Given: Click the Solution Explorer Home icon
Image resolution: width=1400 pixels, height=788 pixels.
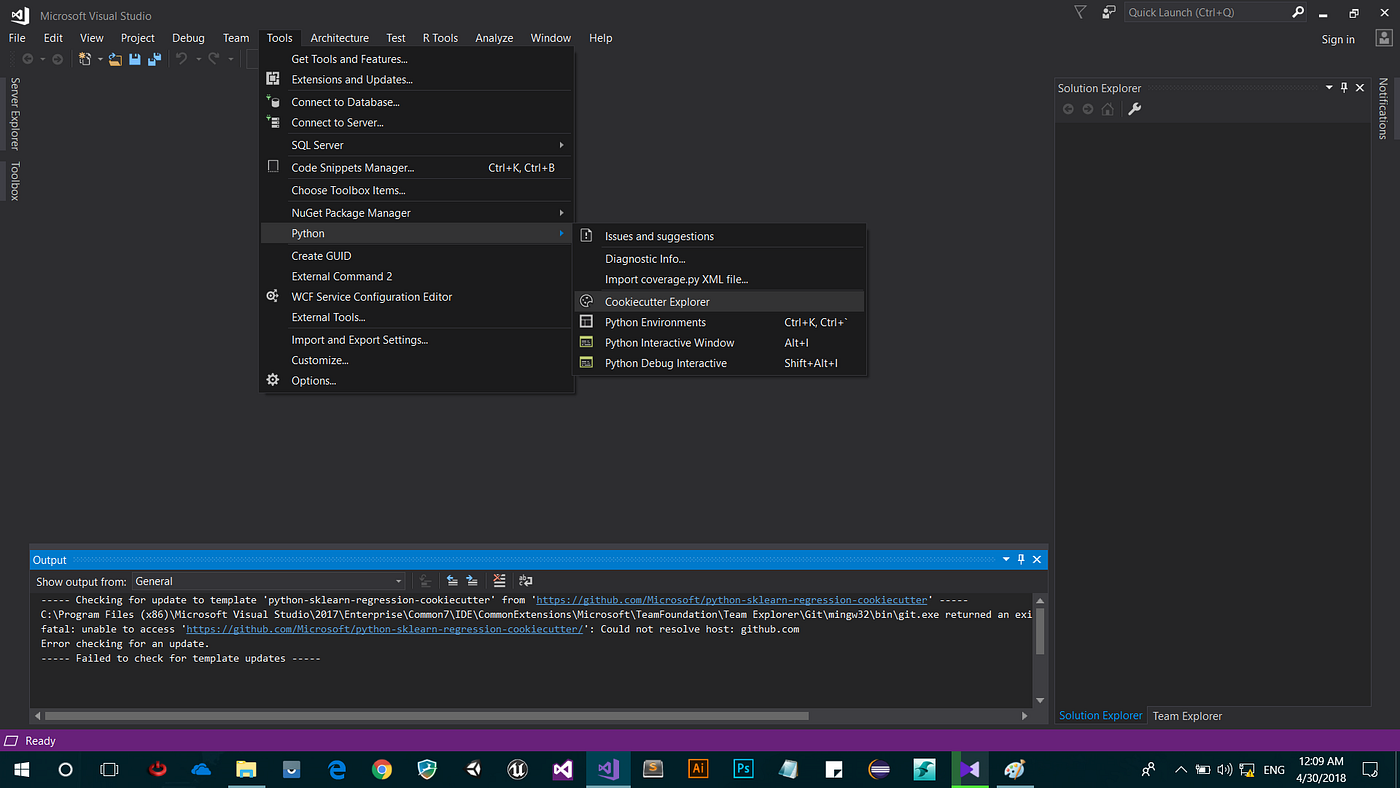Looking at the screenshot, I should [x=1107, y=109].
